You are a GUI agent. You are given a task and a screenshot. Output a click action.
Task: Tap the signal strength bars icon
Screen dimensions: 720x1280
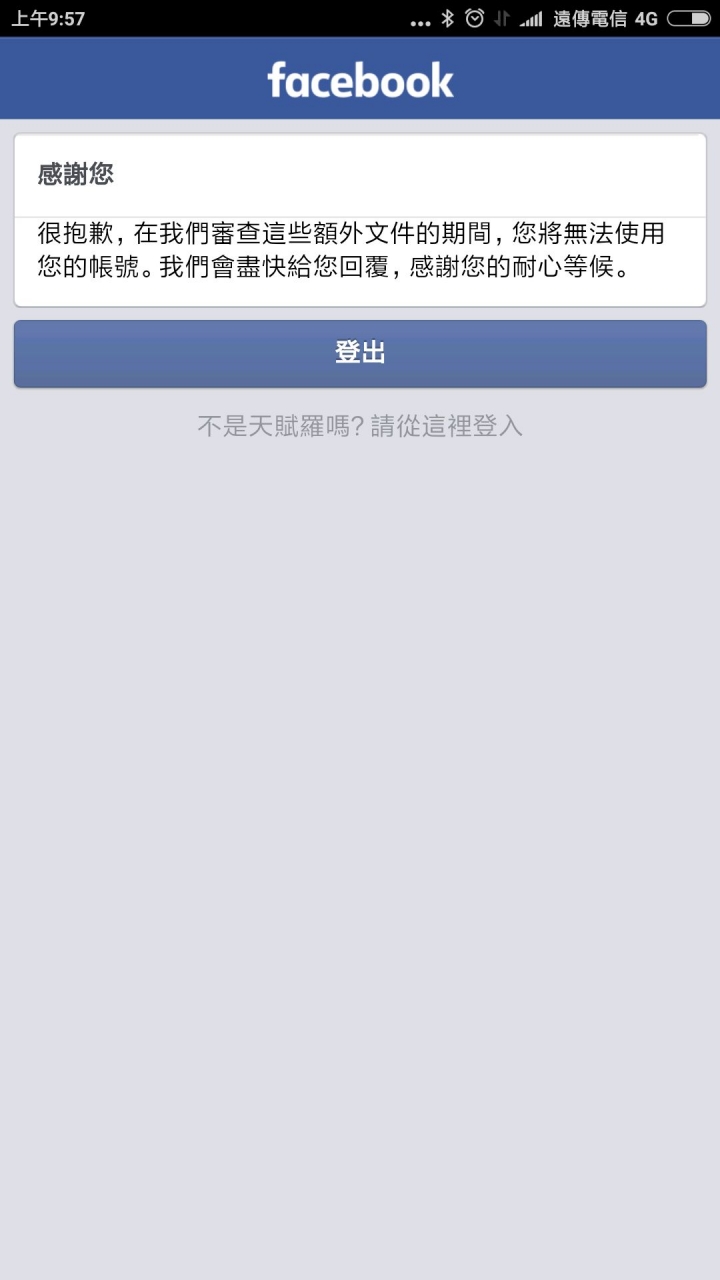(x=531, y=19)
